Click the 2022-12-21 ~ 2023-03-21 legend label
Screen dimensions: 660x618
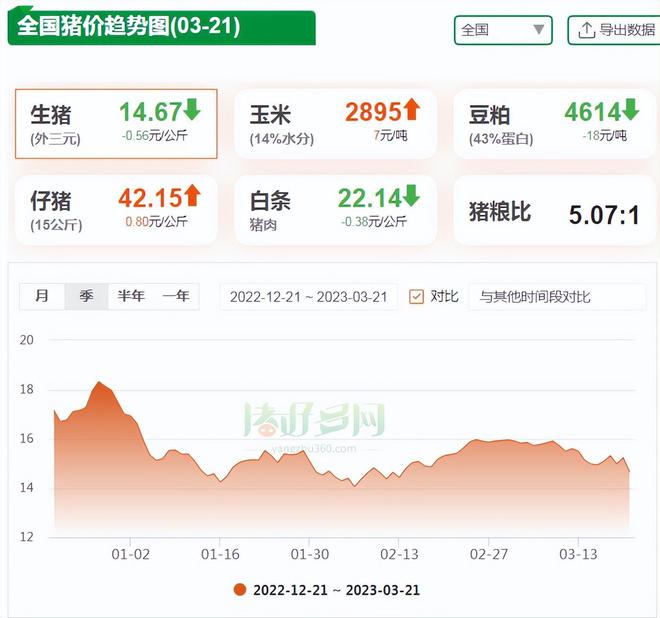tap(338, 590)
